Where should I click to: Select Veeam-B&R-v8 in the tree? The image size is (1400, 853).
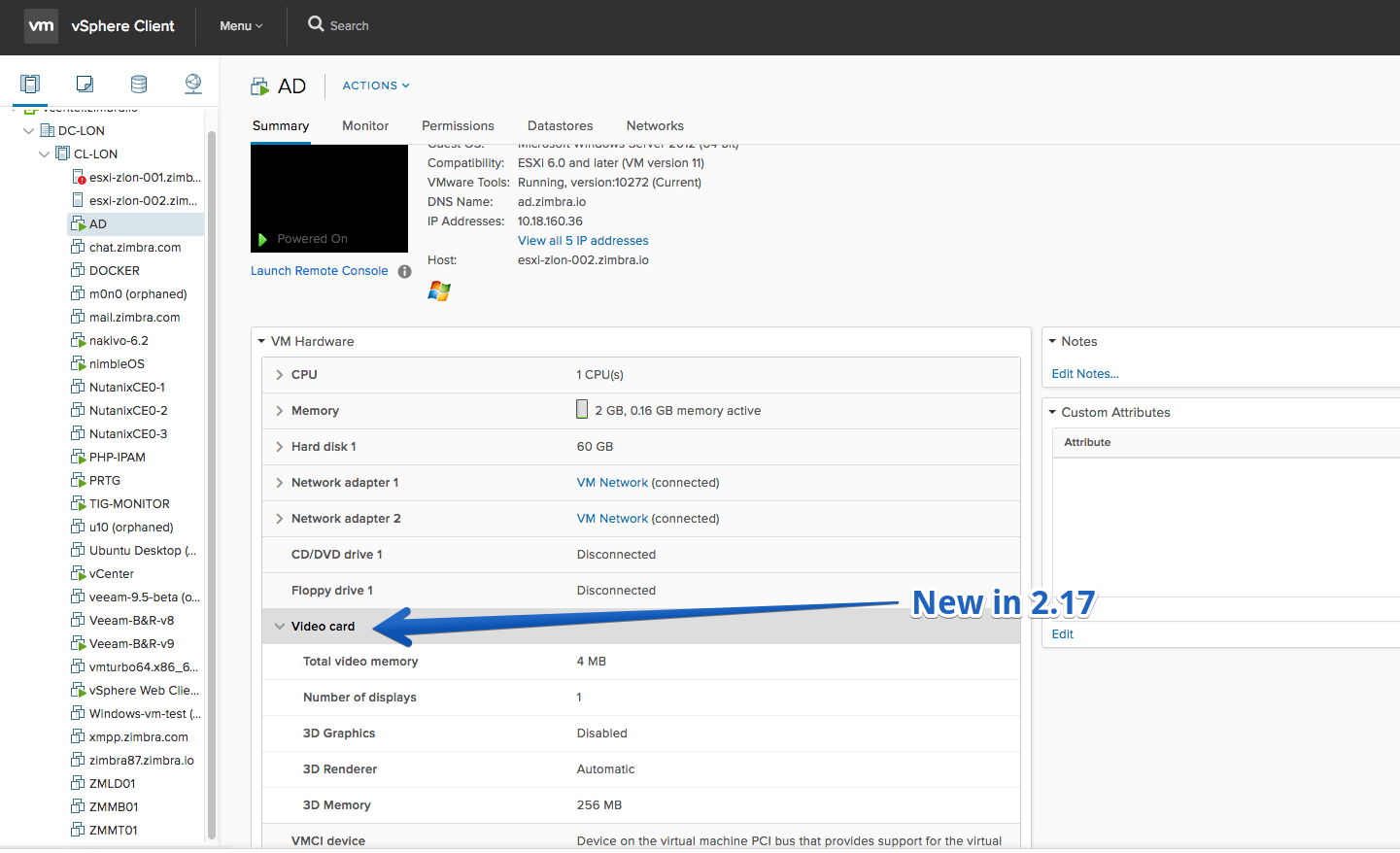pos(132,621)
